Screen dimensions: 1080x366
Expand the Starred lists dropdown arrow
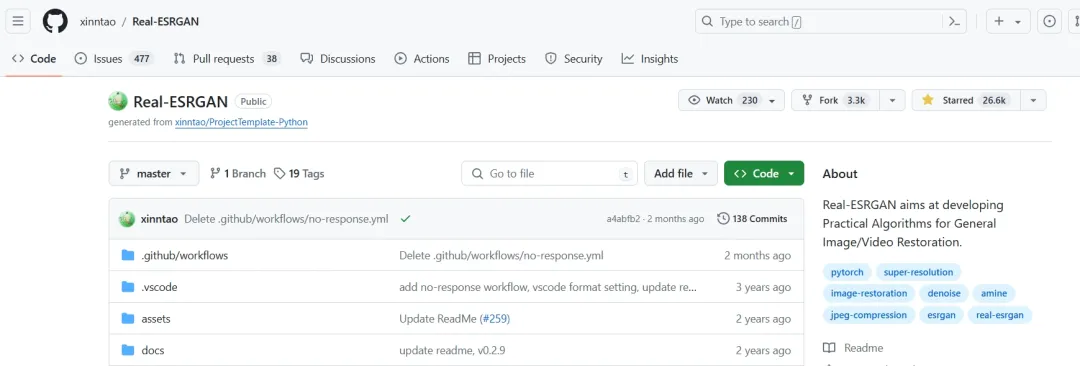1033,100
